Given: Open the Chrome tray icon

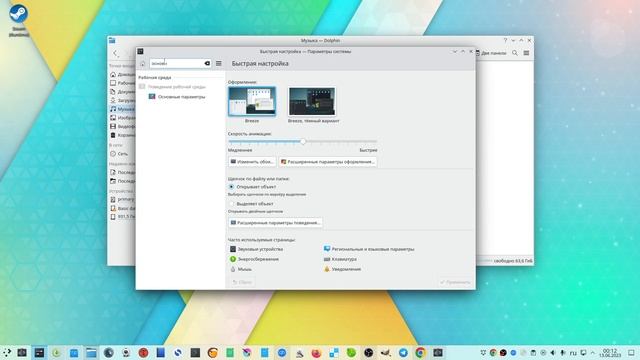Looking at the screenshot, I should [x=493, y=353].
